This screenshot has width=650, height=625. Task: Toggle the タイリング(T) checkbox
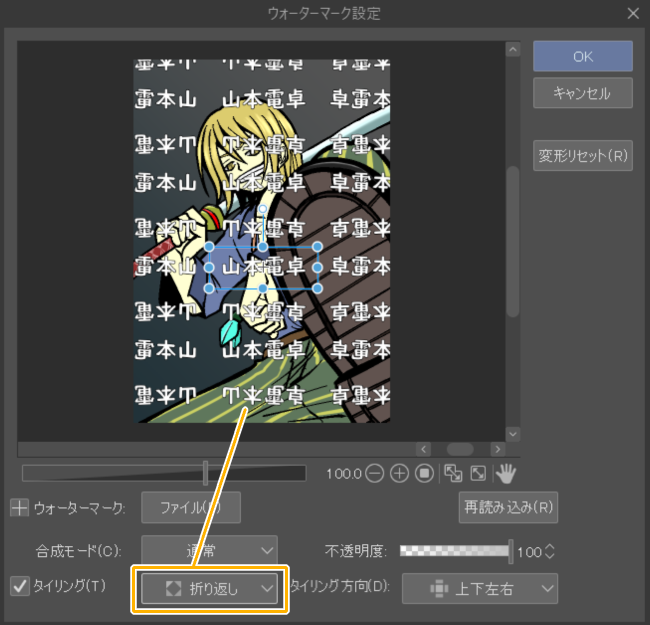click(x=20, y=586)
